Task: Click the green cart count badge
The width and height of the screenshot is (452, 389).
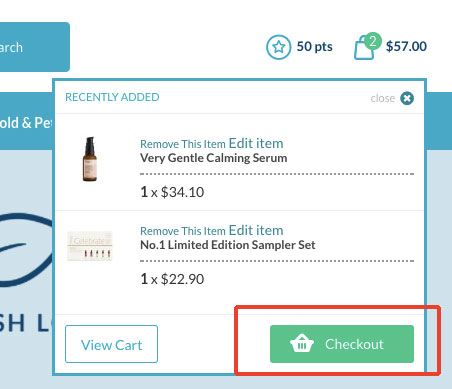Action: (372, 41)
